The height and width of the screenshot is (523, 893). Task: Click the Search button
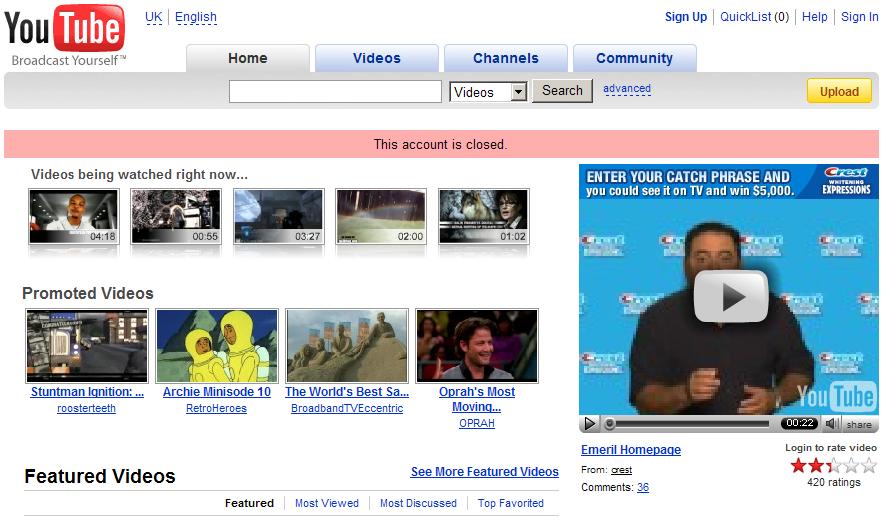562,91
